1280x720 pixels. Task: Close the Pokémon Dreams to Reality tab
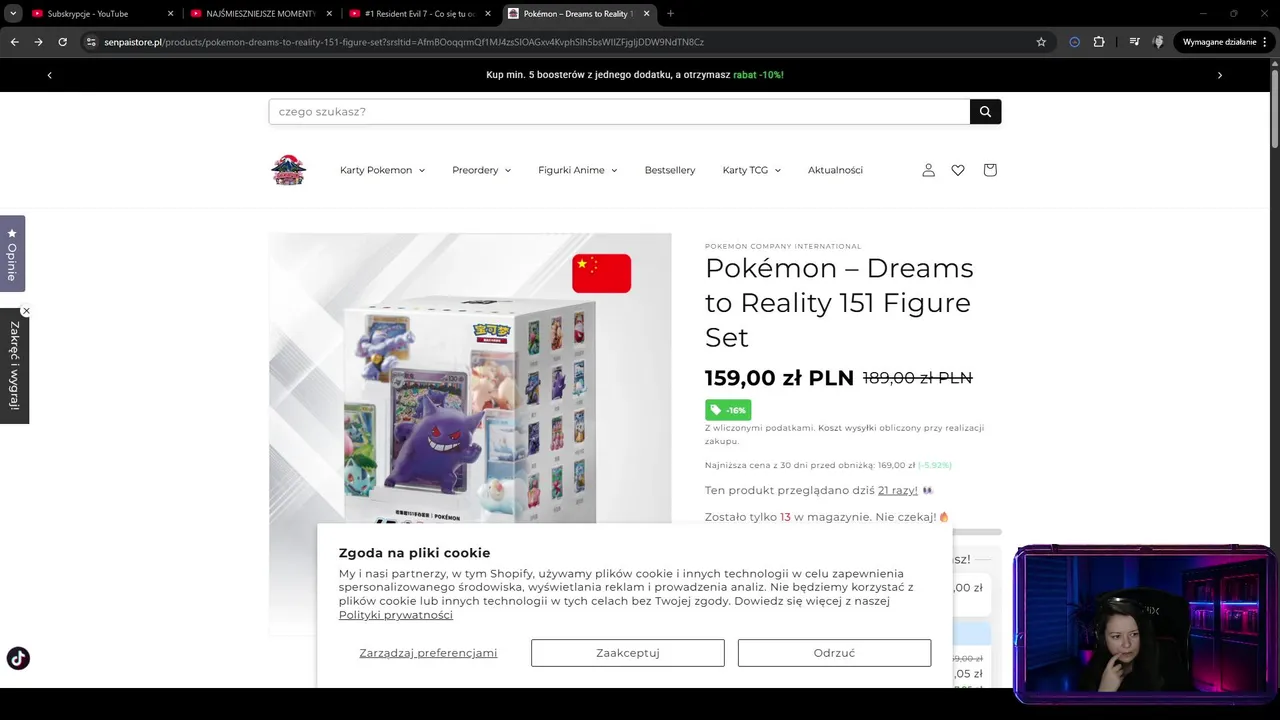coord(646,14)
